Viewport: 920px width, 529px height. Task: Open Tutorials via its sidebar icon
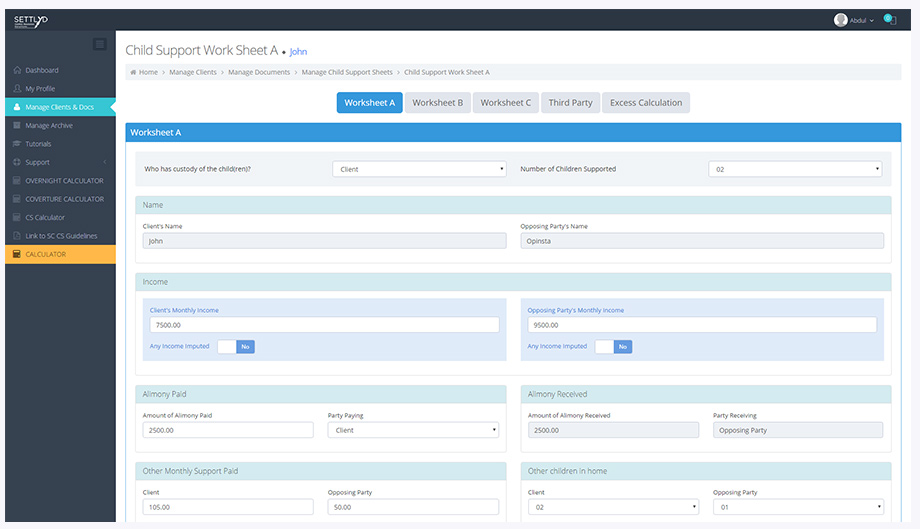tap(17, 144)
